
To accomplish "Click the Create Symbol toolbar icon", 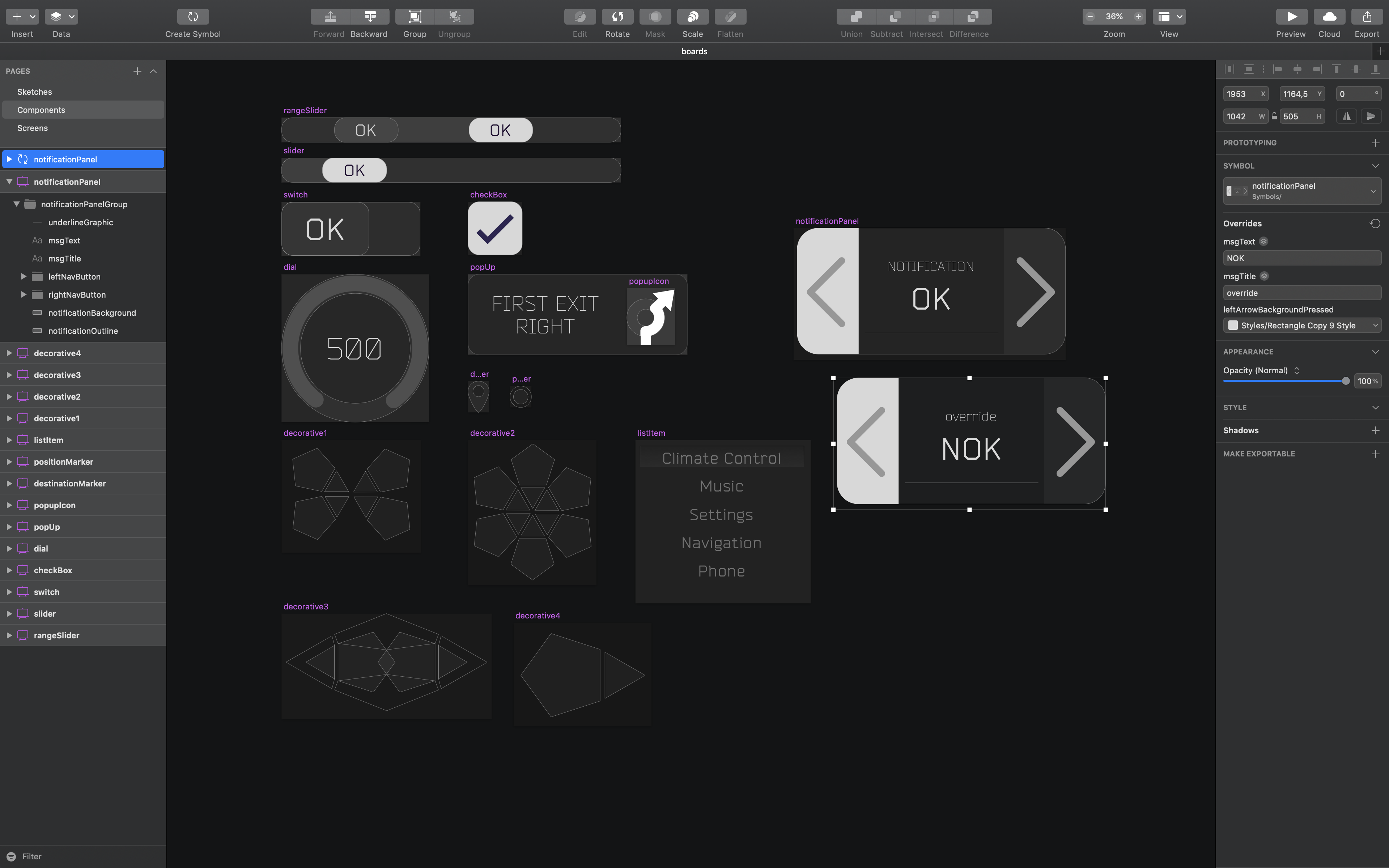I will click(193, 17).
